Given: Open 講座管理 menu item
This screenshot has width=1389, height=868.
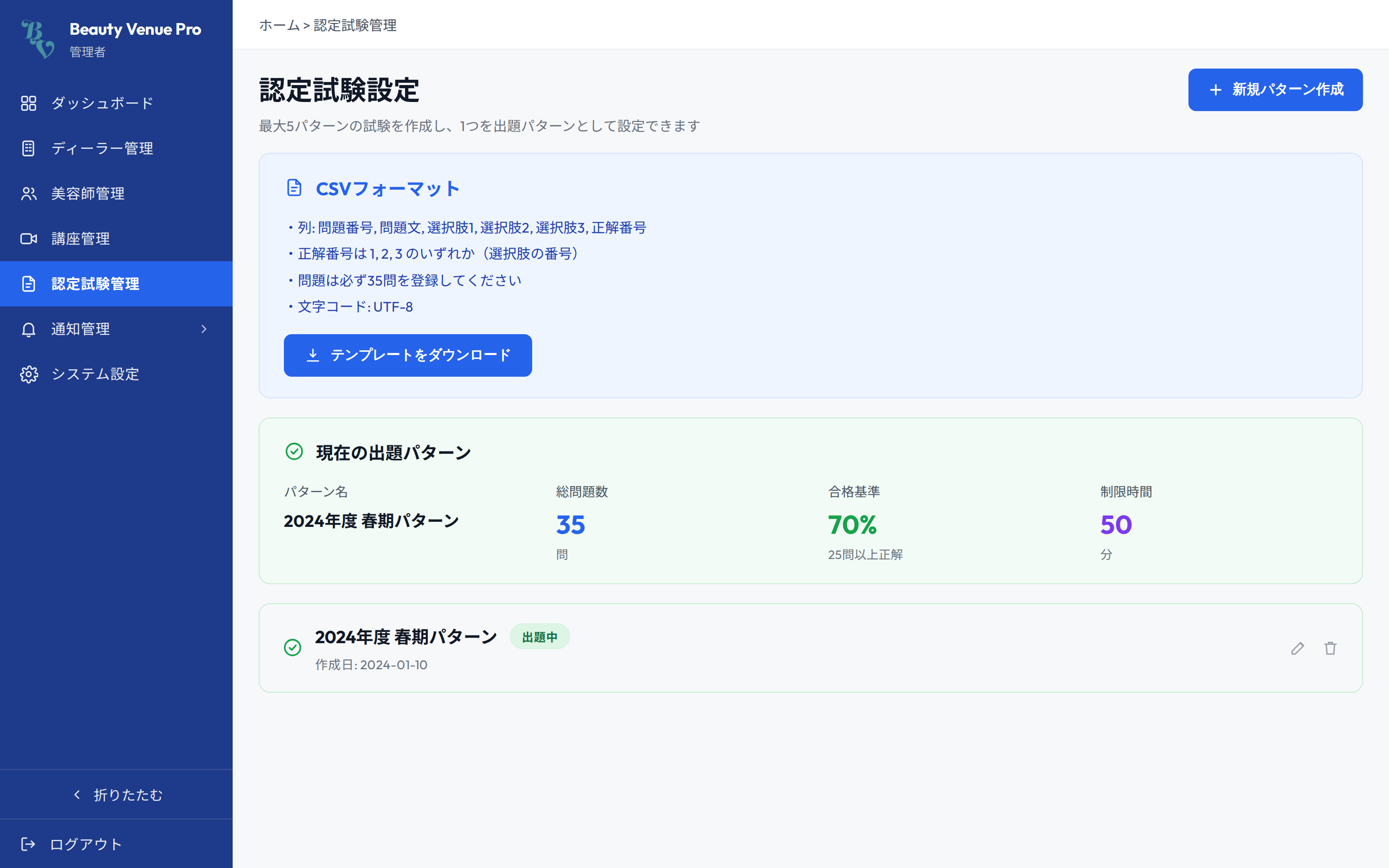Looking at the screenshot, I should pyautogui.click(x=116, y=239).
